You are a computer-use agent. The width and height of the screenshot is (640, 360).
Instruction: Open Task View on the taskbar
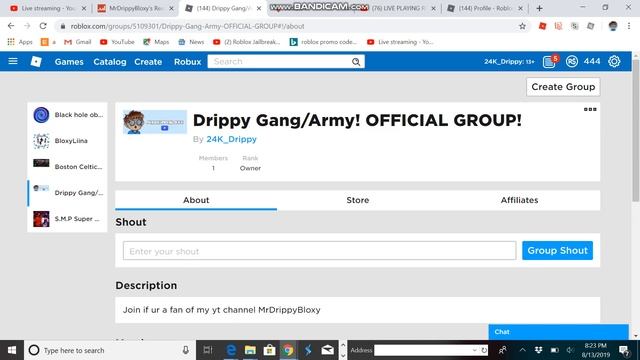(208, 350)
